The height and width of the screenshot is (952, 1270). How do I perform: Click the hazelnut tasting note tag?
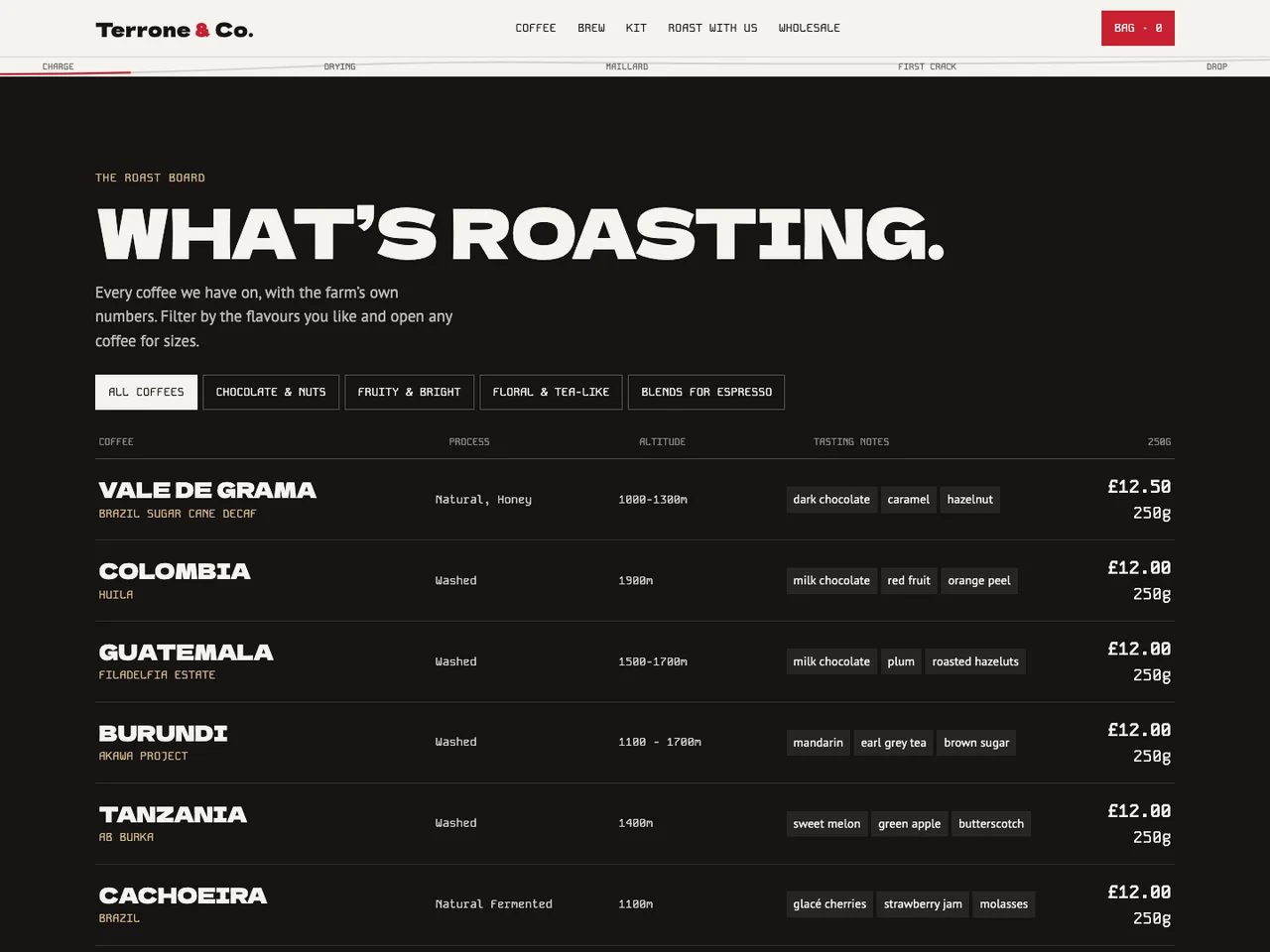pyautogui.click(x=969, y=500)
